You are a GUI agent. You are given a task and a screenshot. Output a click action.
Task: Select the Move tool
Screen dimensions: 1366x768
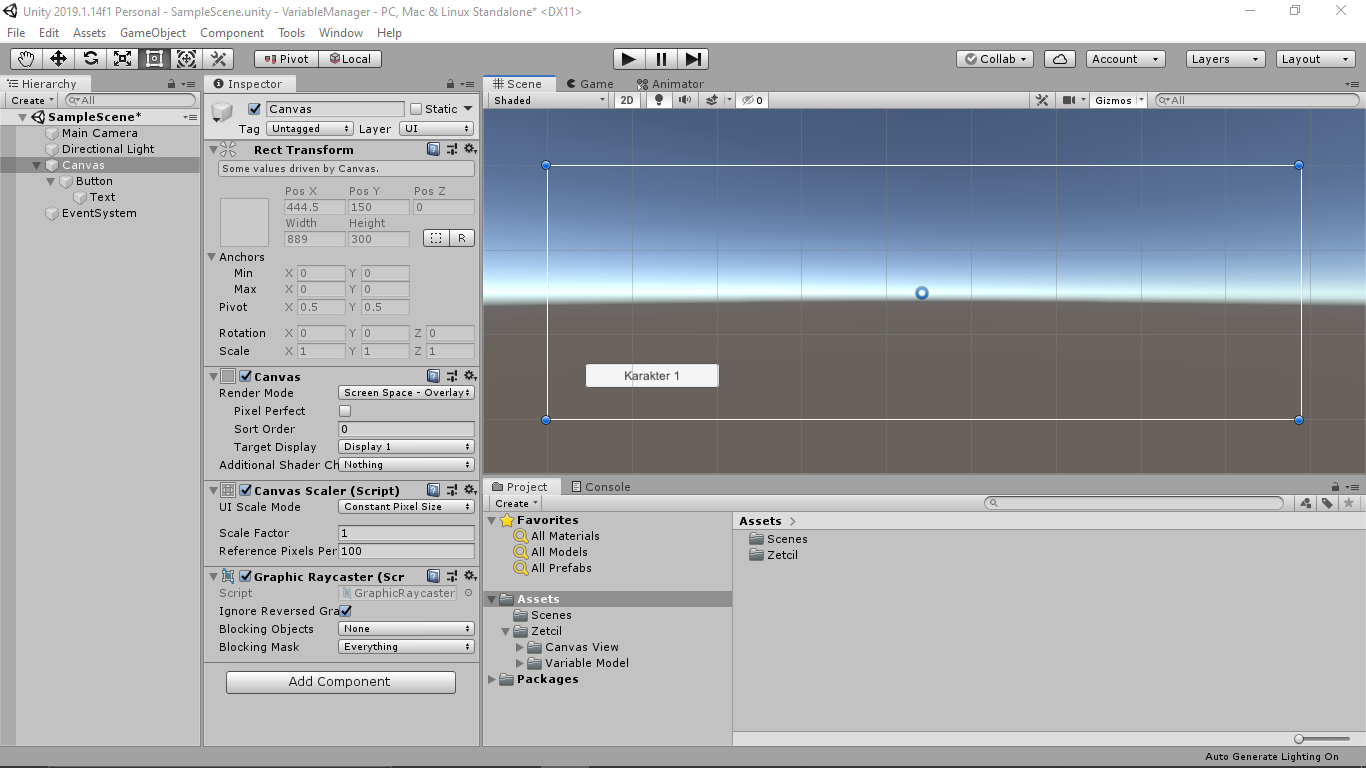[x=57, y=58]
